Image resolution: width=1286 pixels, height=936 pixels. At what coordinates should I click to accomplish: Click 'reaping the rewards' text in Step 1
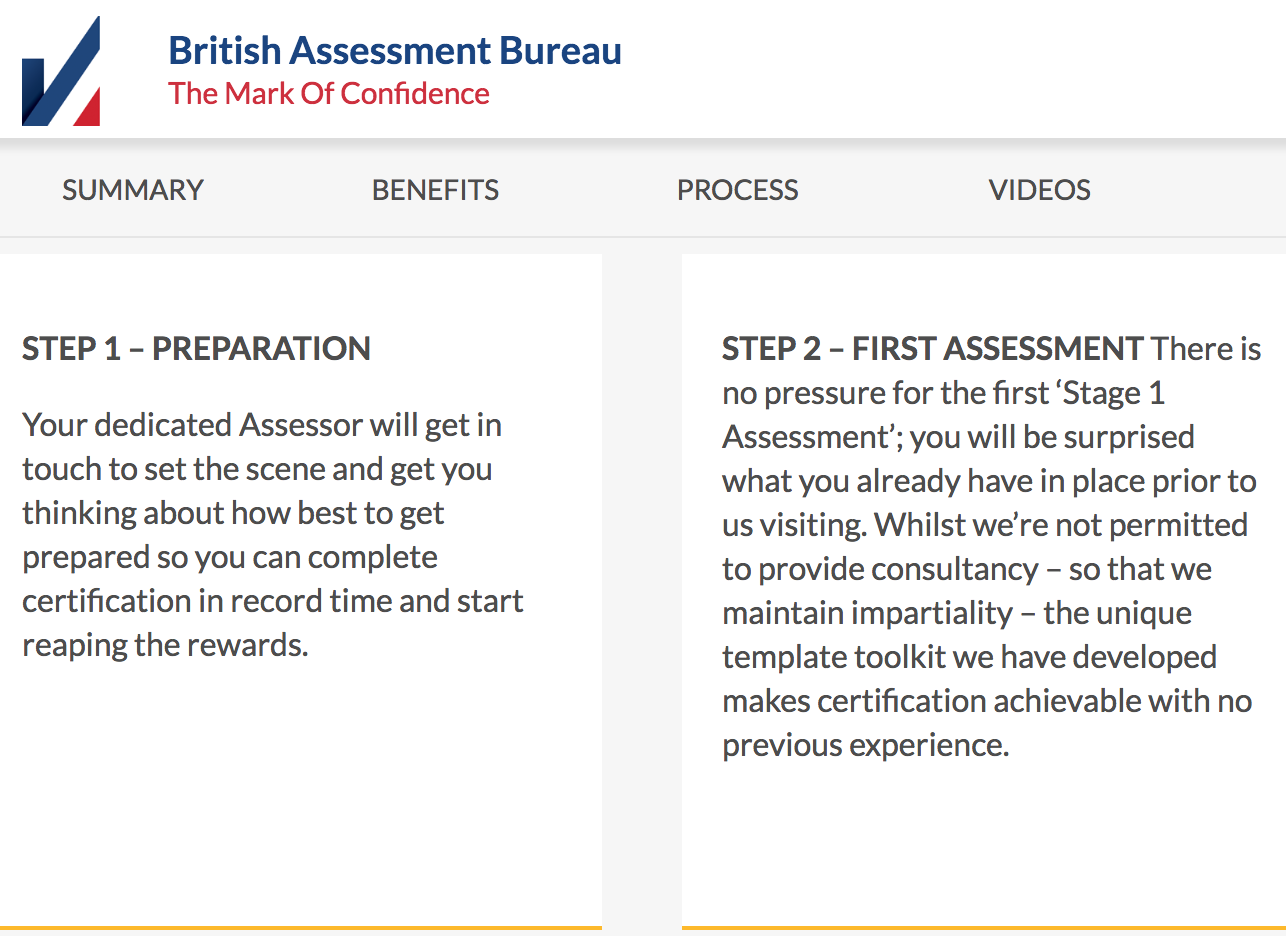point(162,646)
